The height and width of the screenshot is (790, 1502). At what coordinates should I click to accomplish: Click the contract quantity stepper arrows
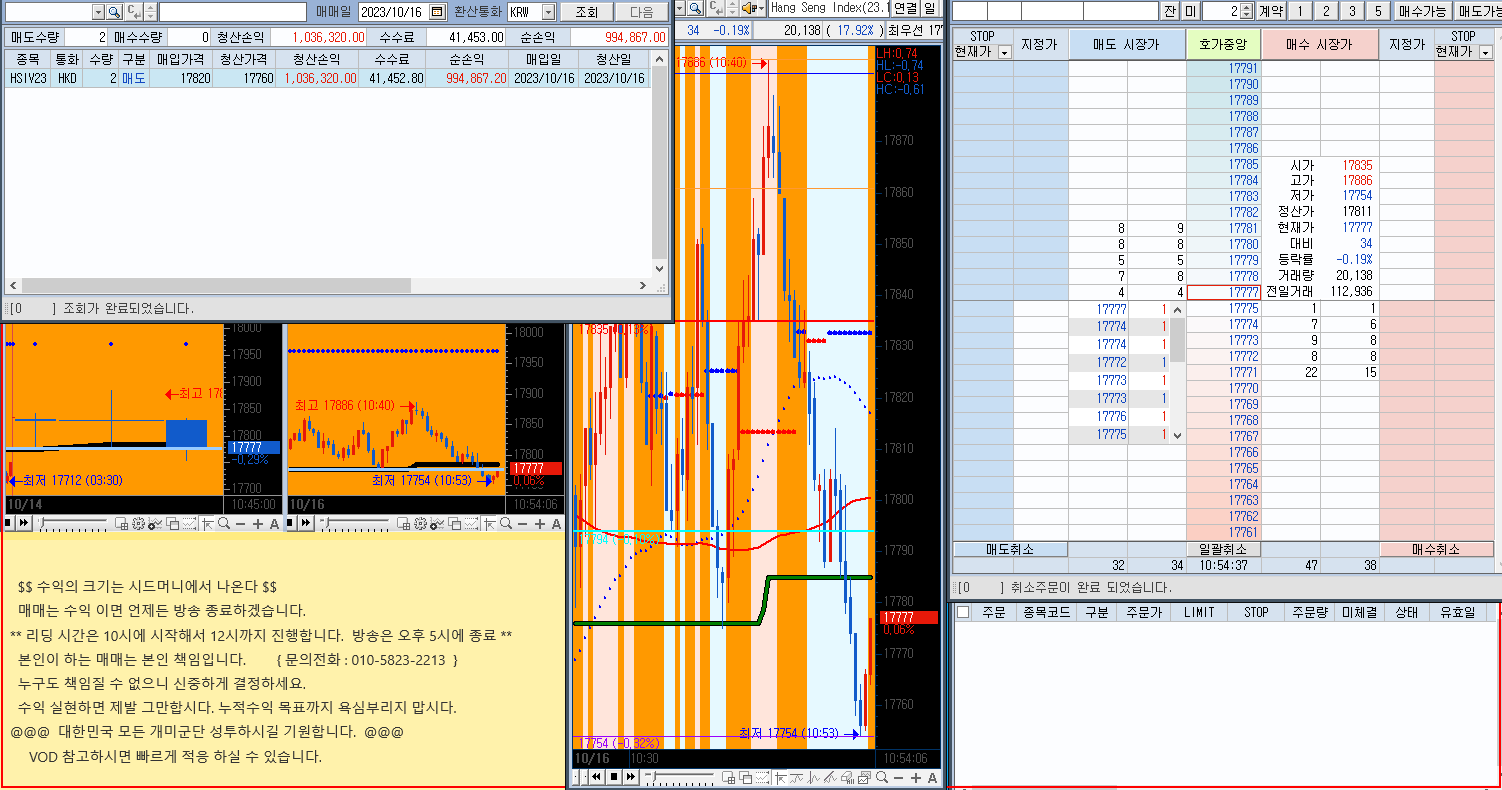point(1247,12)
